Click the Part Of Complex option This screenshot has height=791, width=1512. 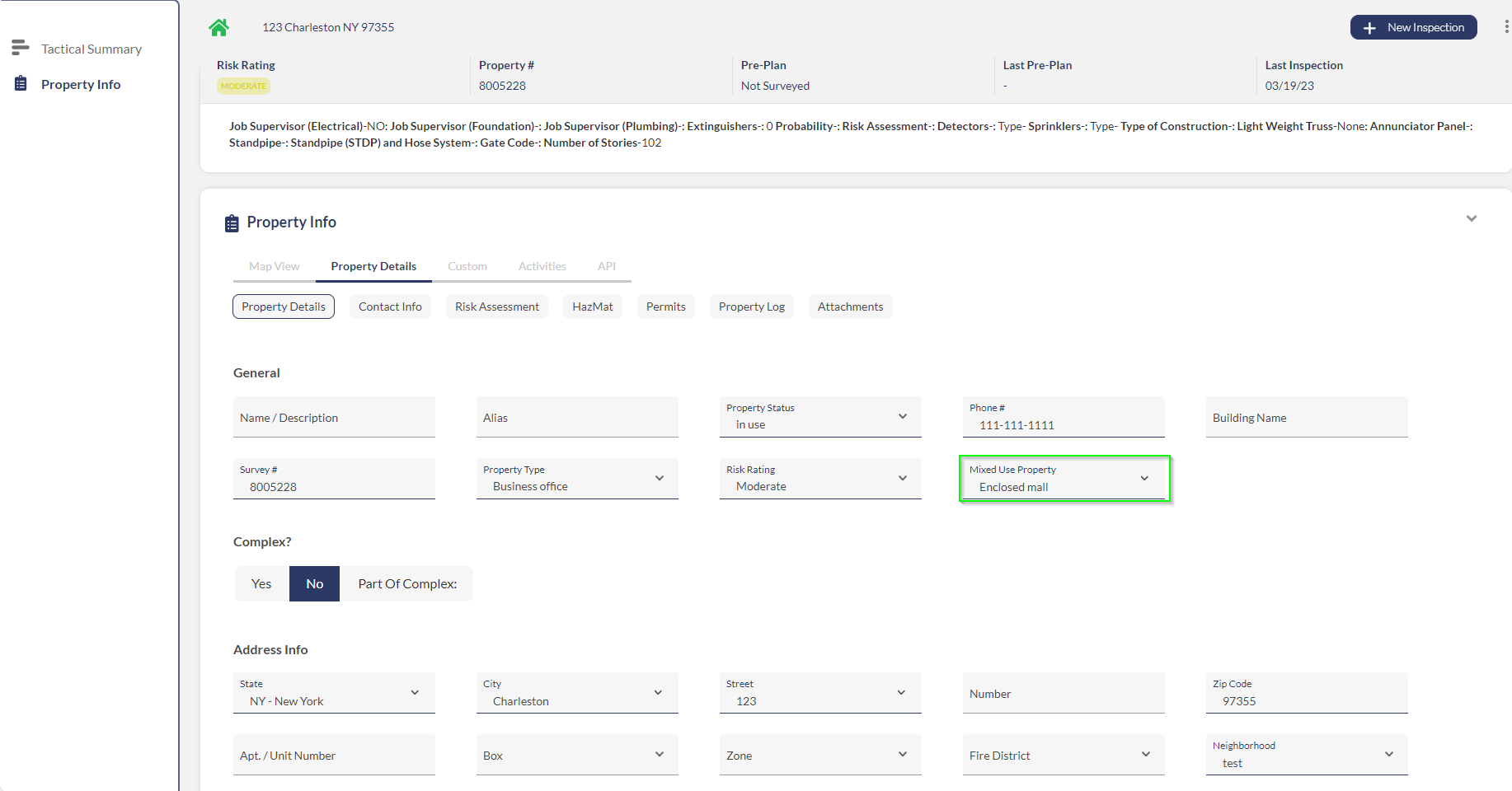(407, 583)
